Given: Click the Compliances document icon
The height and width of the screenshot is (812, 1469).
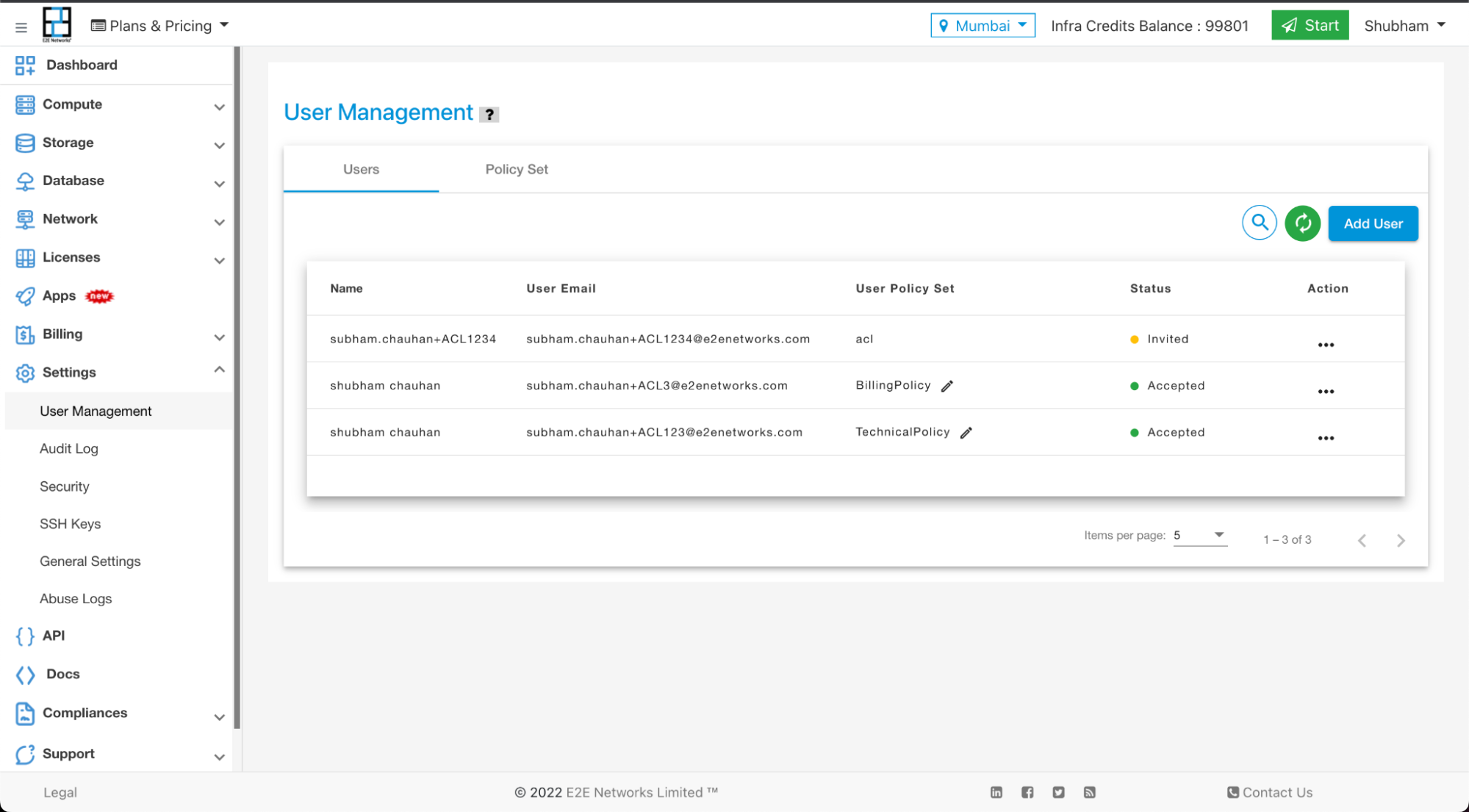Looking at the screenshot, I should click(x=25, y=714).
